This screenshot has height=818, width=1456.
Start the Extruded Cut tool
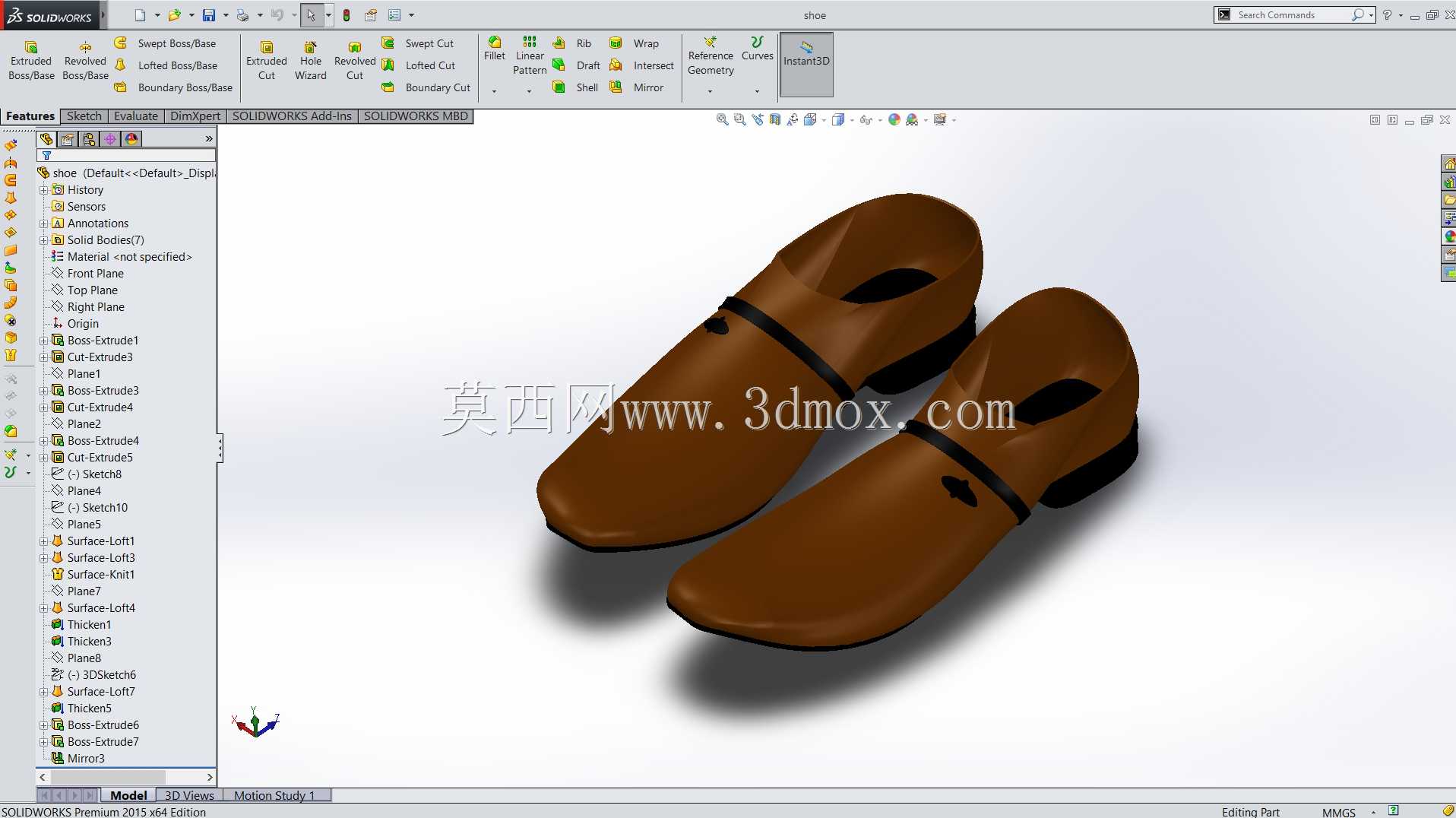267,61
